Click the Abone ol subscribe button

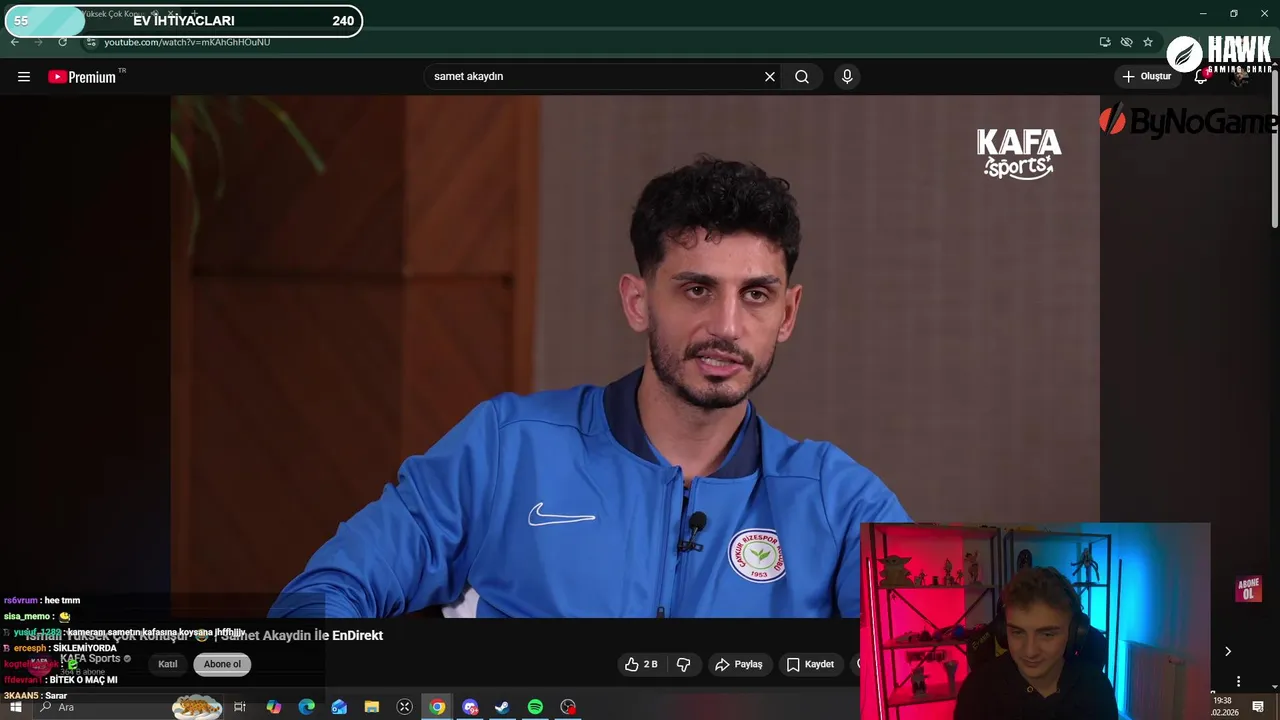[222, 664]
